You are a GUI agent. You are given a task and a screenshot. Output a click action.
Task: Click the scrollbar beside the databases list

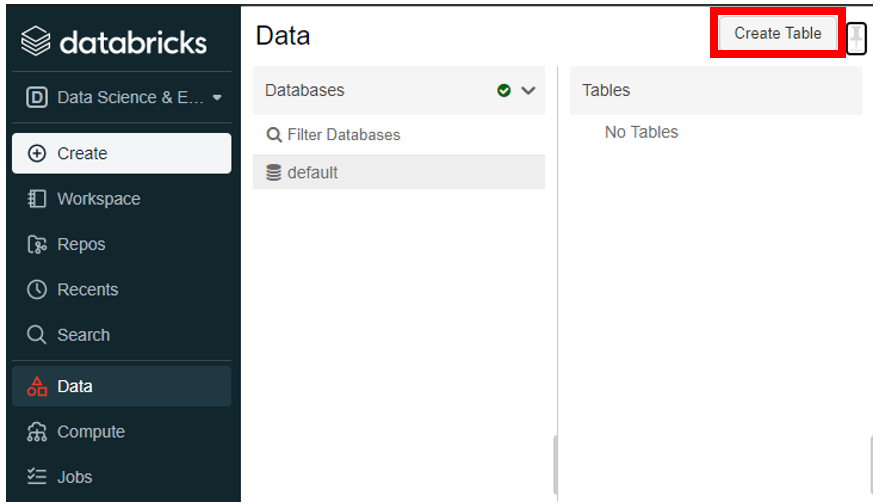[x=555, y=465]
